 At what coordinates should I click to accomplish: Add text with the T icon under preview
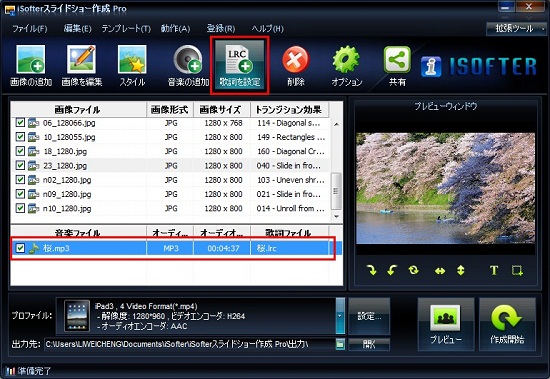pyautogui.click(x=494, y=271)
